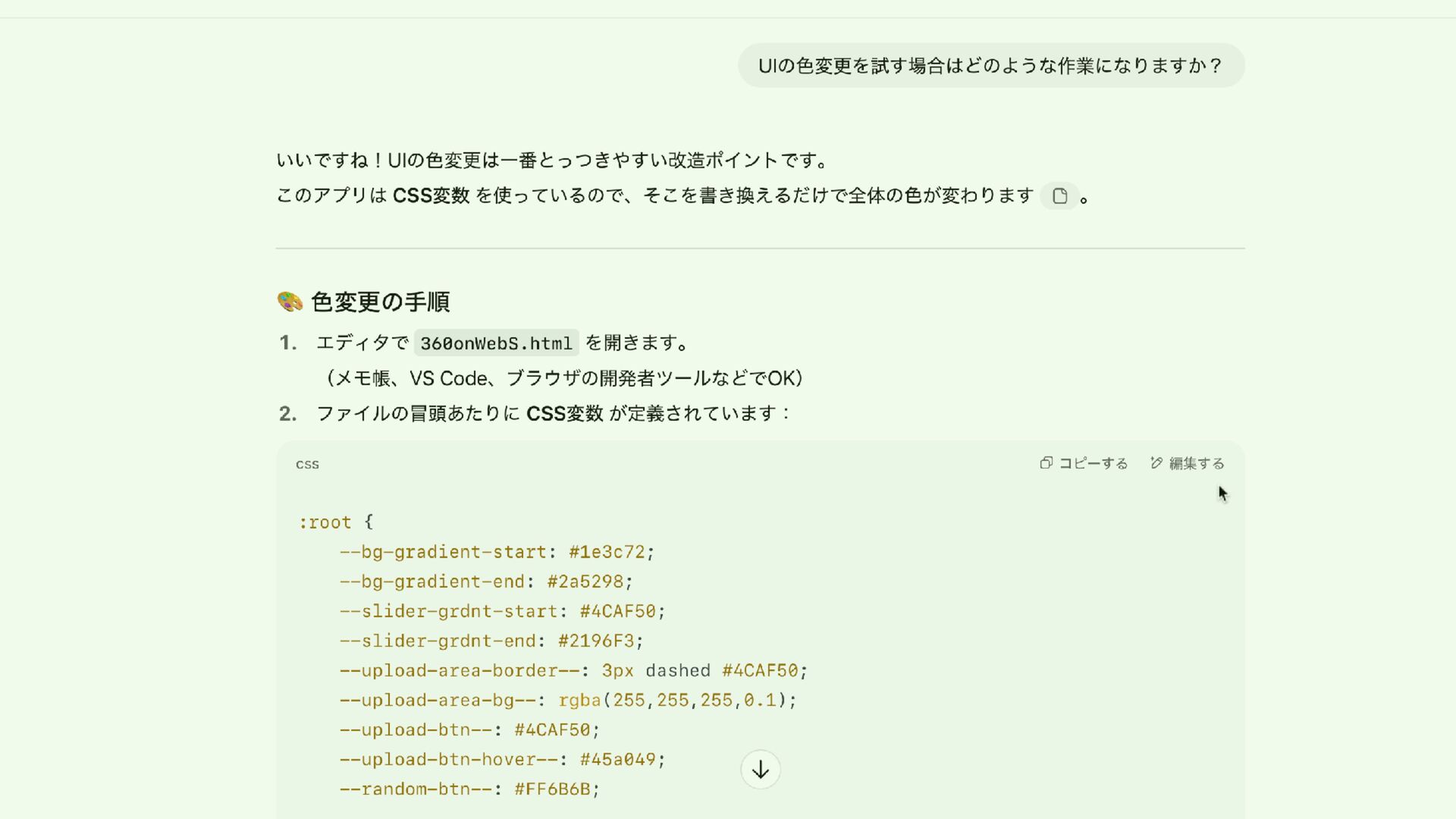Click the copy icon in code header

click(1046, 463)
